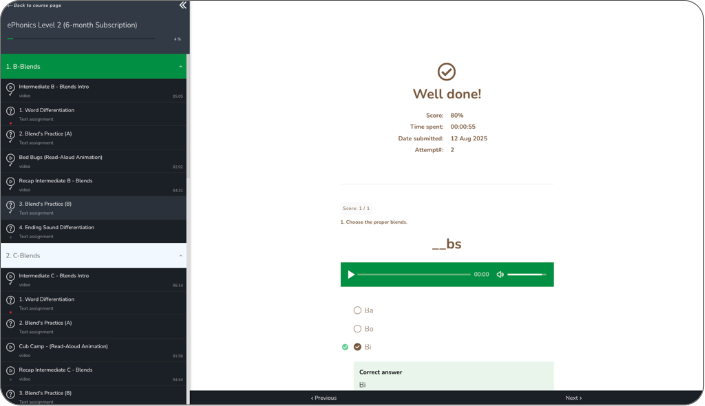The height and width of the screenshot is (406, 705).
Task: Collapse the course sidebar with double-chevron icon
Action: point(182,5)
